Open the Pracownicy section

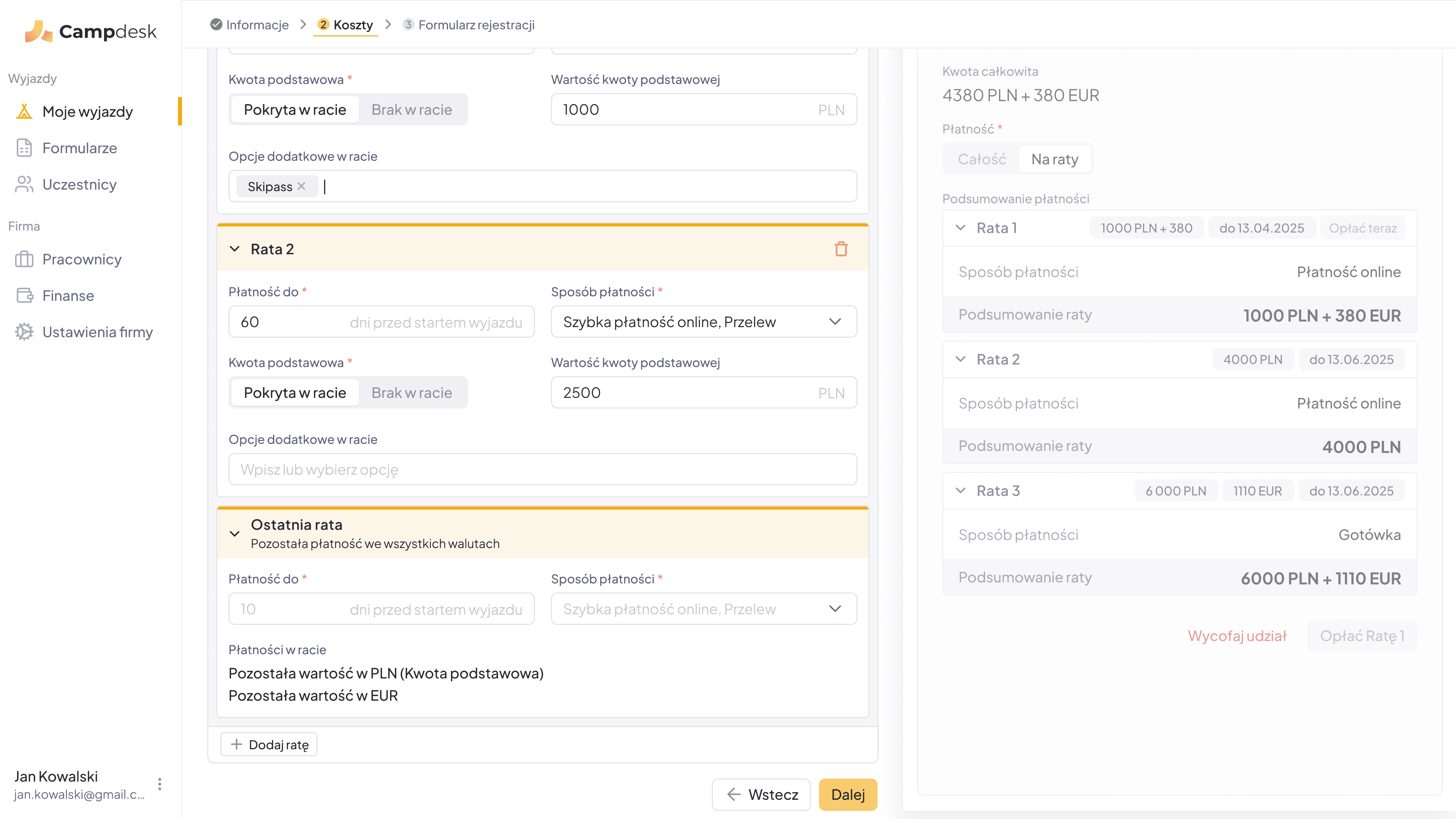coord(82,259)
